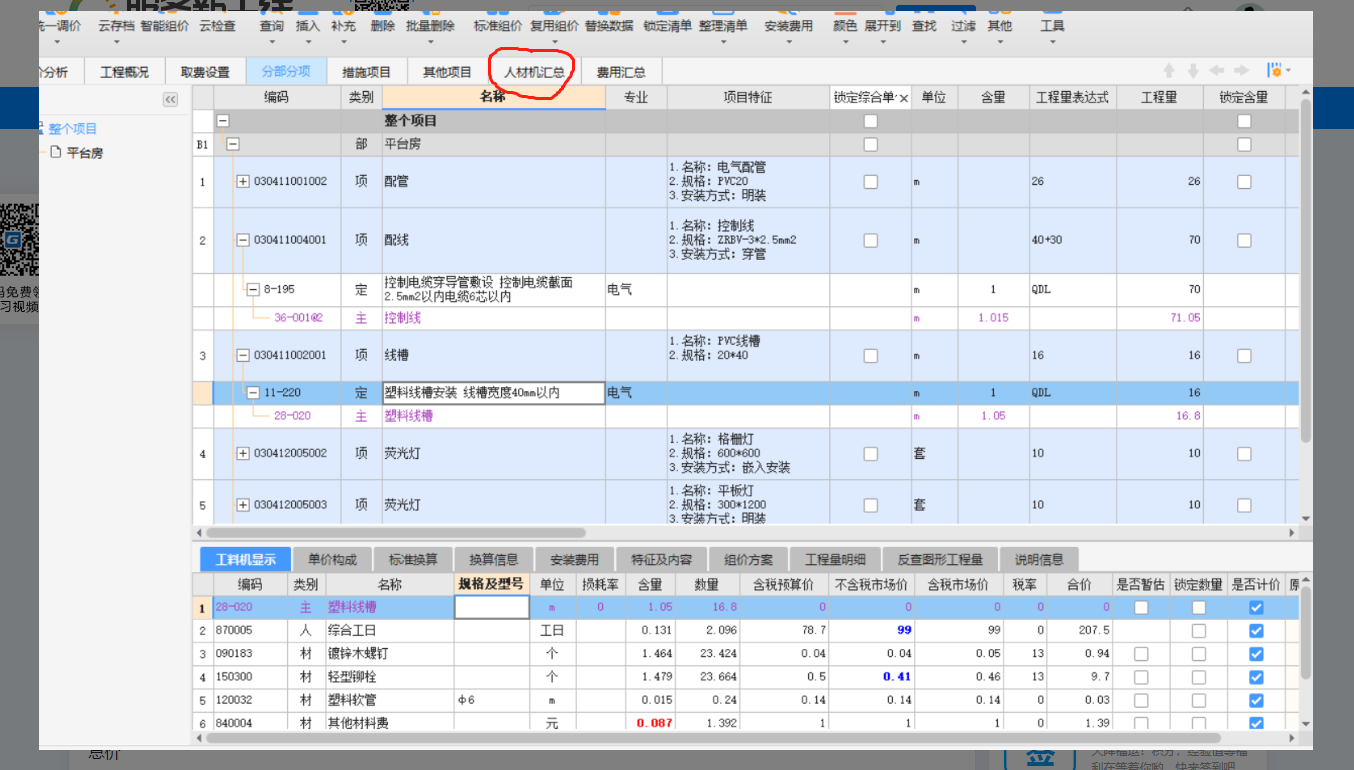Viewport: 1354px width, 770px height.
Task: Collapse quota 8-195 sub-item
Action: 253,289
